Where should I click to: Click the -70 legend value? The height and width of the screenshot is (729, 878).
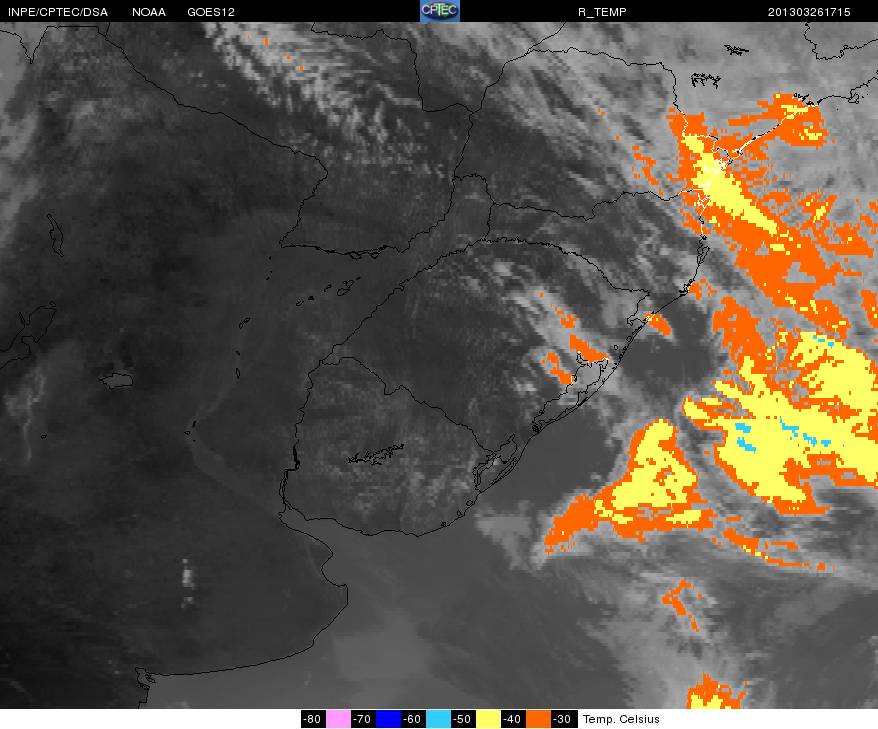(363, 719)
